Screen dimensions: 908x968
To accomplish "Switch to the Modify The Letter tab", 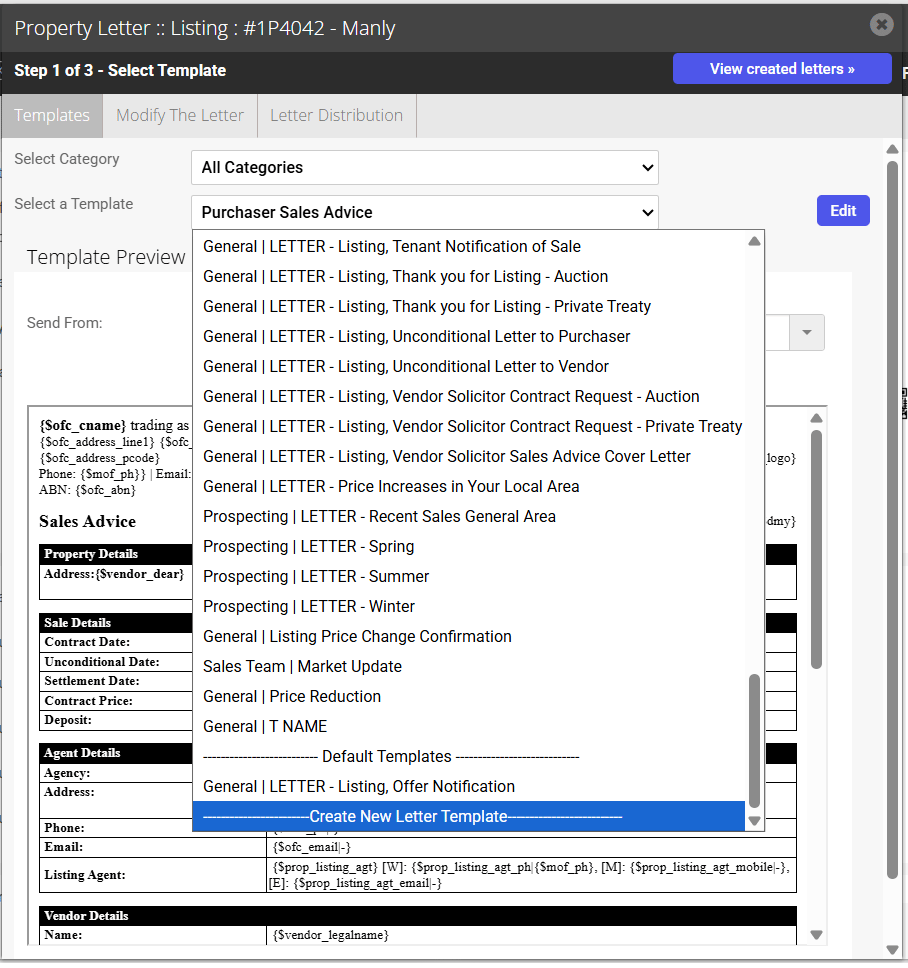I will 180,115.
